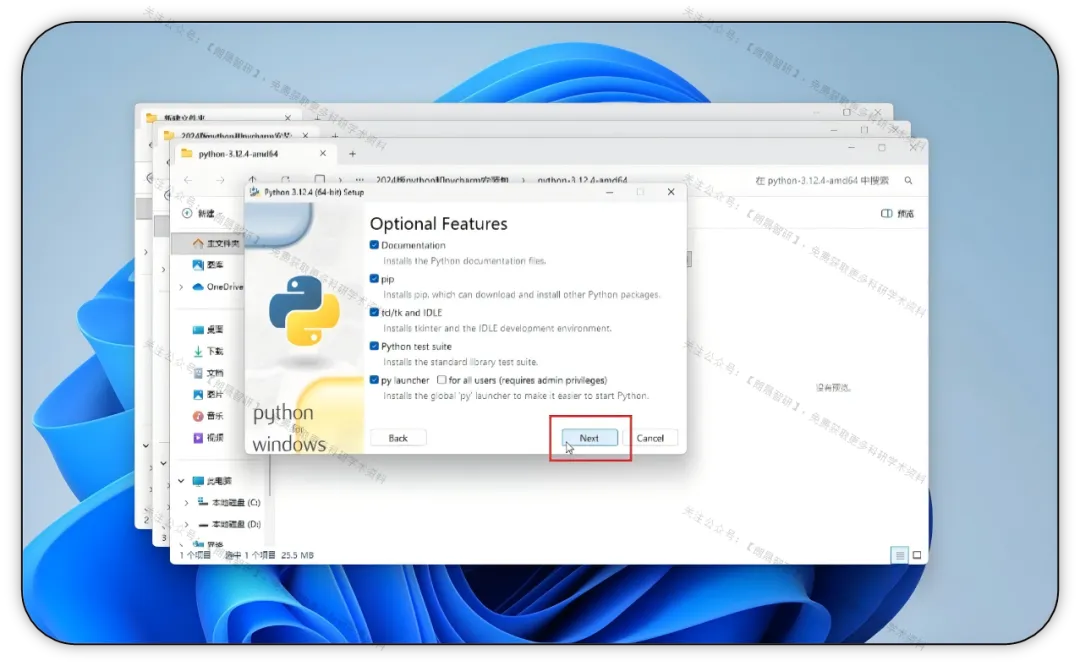Click the python-3.12.4-amd64 breadcrumb segment
The width and height of the screenshot is (1080, 666).
click(x=582, y=180)
